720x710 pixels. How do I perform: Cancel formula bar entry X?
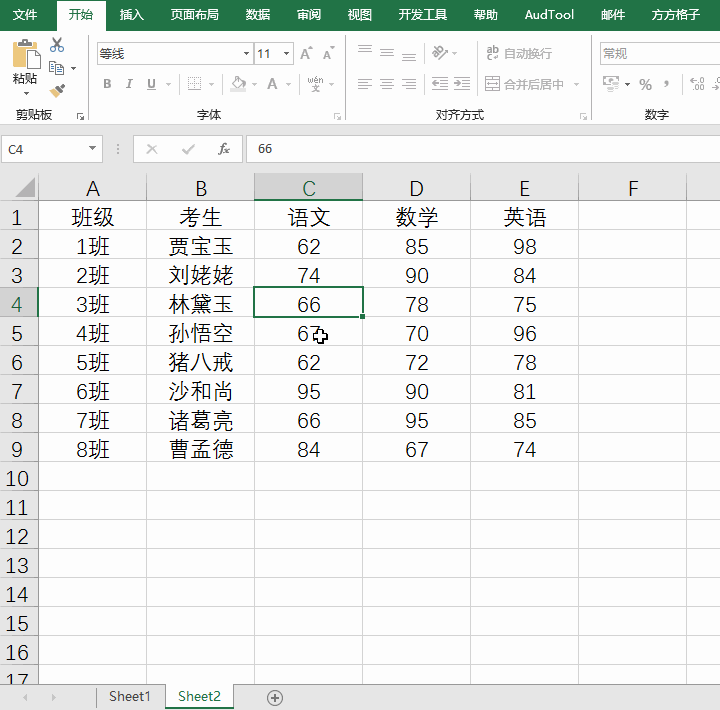point(152,149)
